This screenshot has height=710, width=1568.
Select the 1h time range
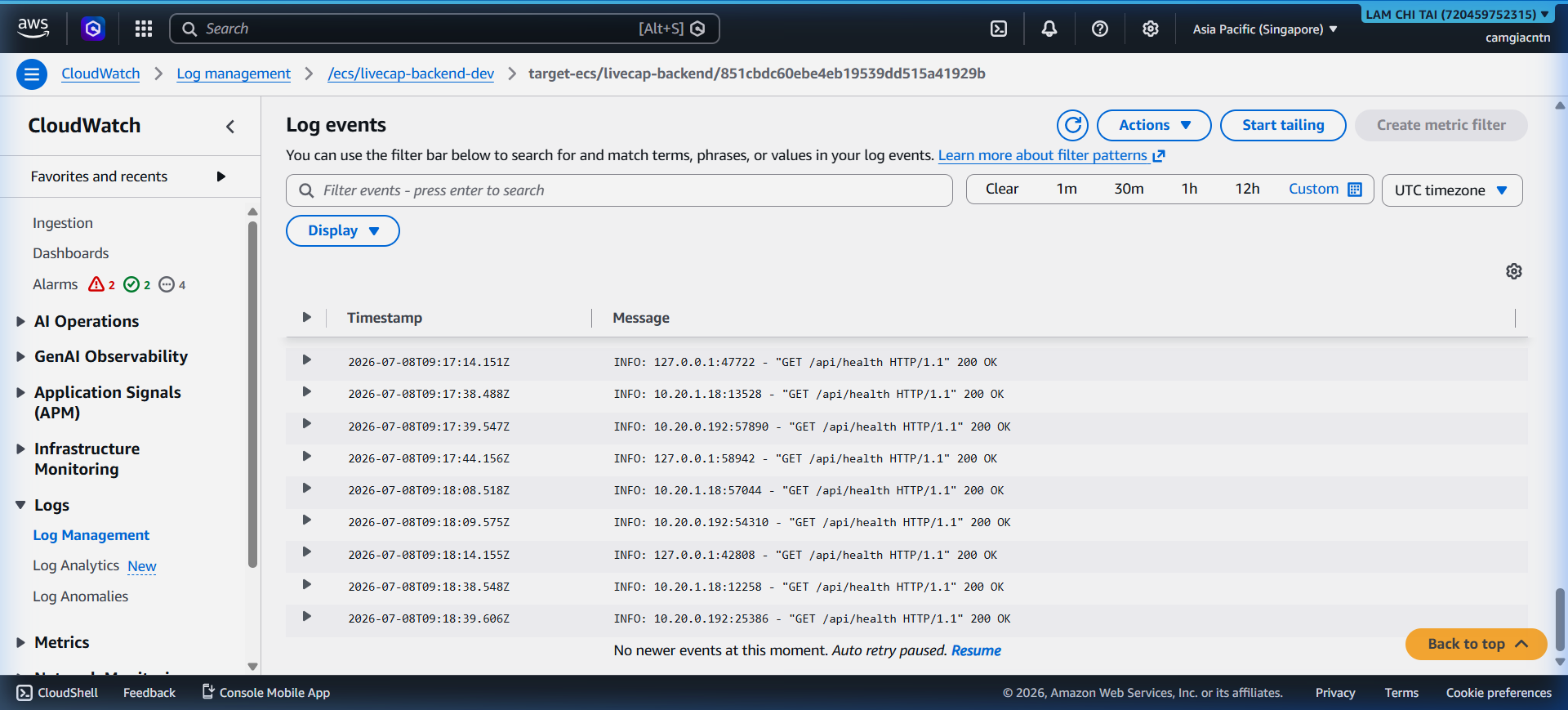click(1189, 189)
